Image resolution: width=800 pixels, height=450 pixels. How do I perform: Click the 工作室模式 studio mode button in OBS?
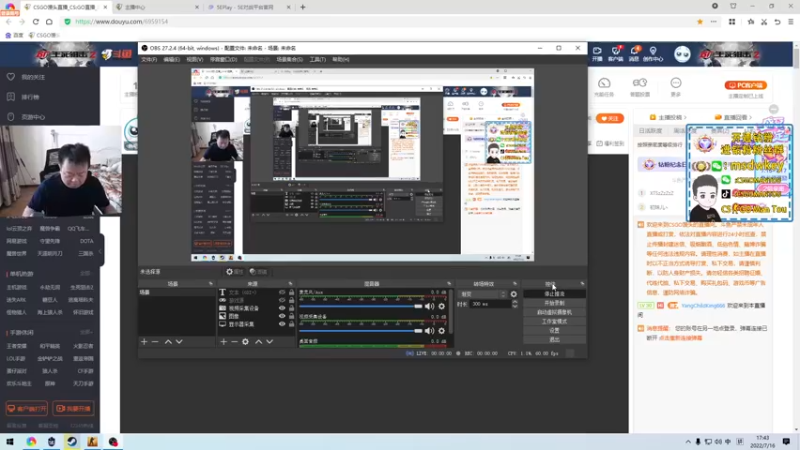pyautogui.click(x=555, y=321)
